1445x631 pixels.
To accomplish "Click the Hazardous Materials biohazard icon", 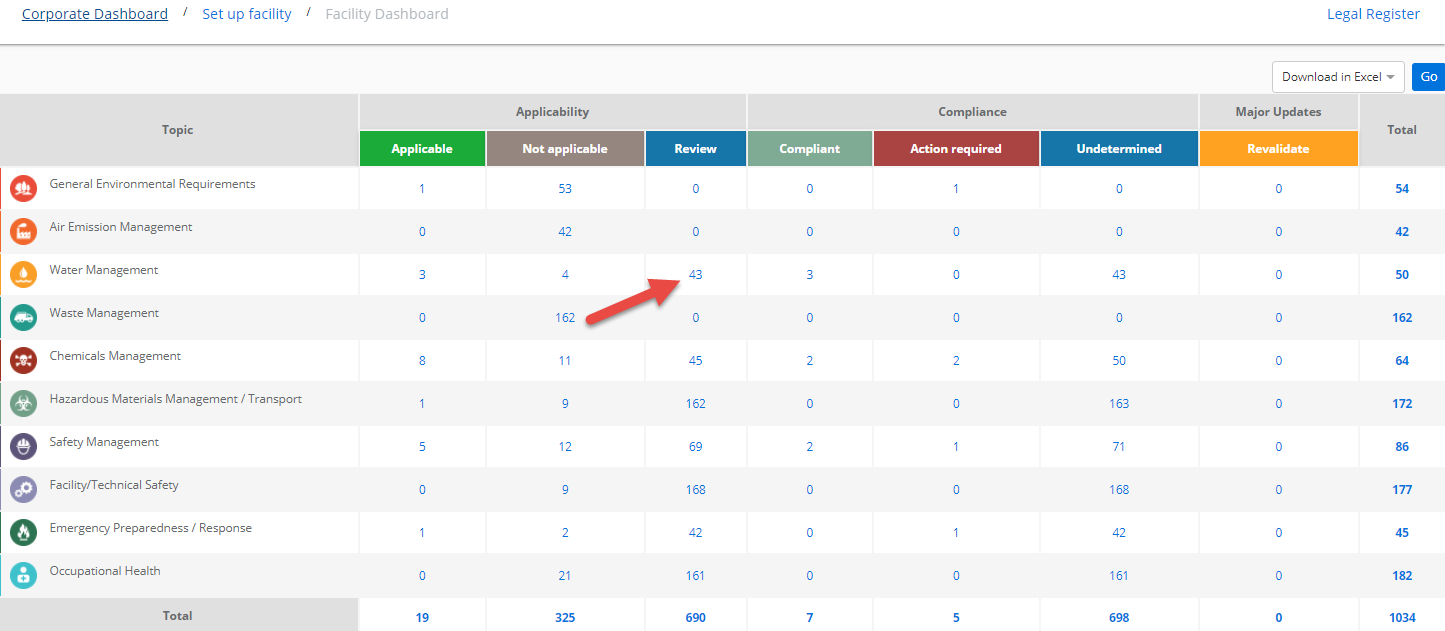I will click(x=23, y=403).
